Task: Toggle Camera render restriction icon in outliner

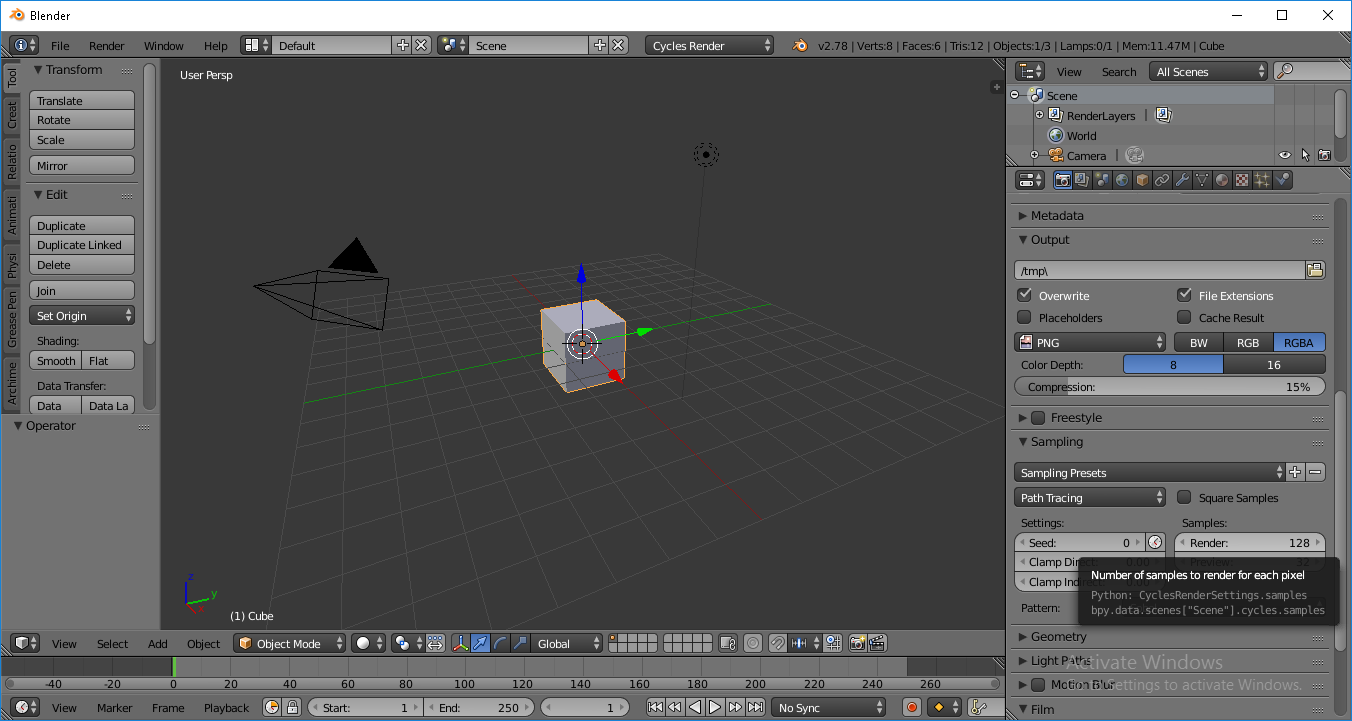Action: coord(1324,155)
